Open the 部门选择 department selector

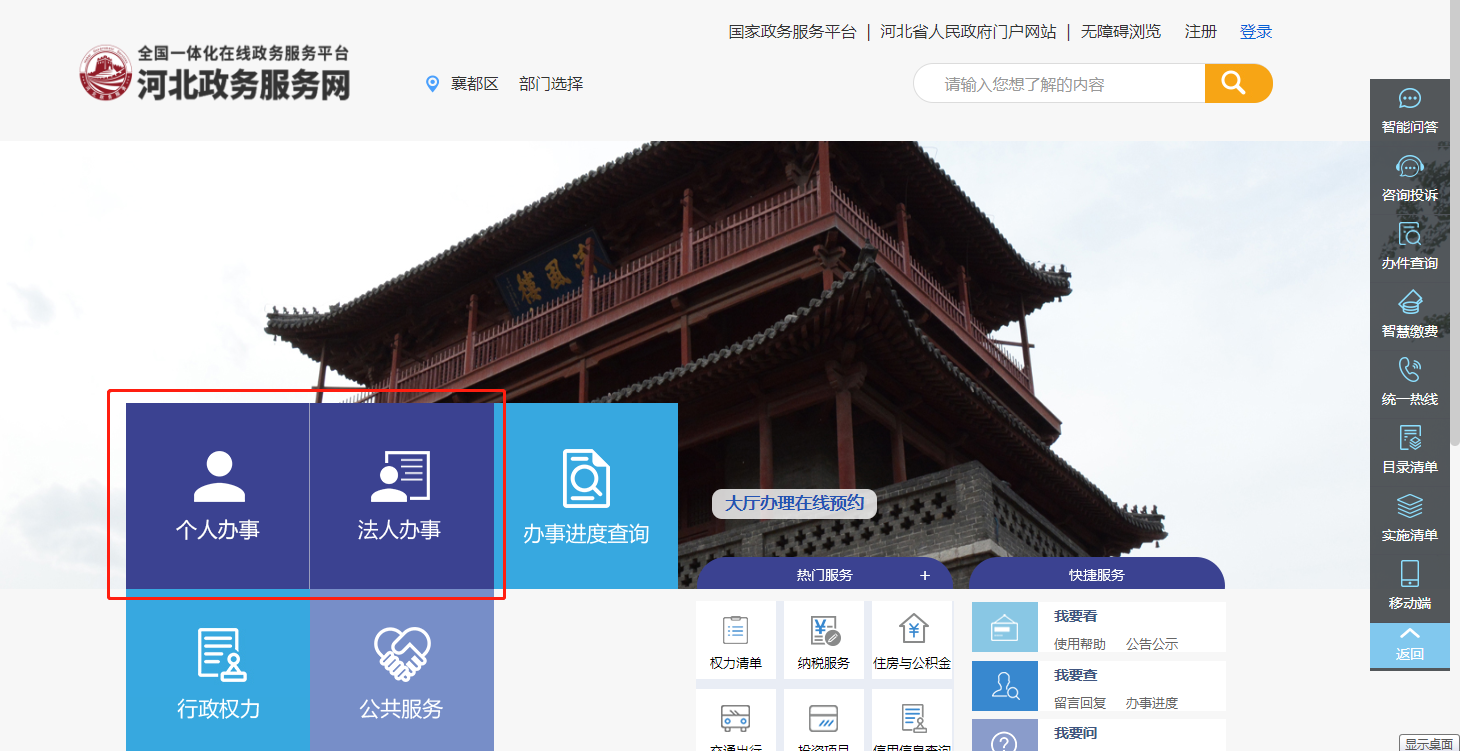click(x=551, y=83)
